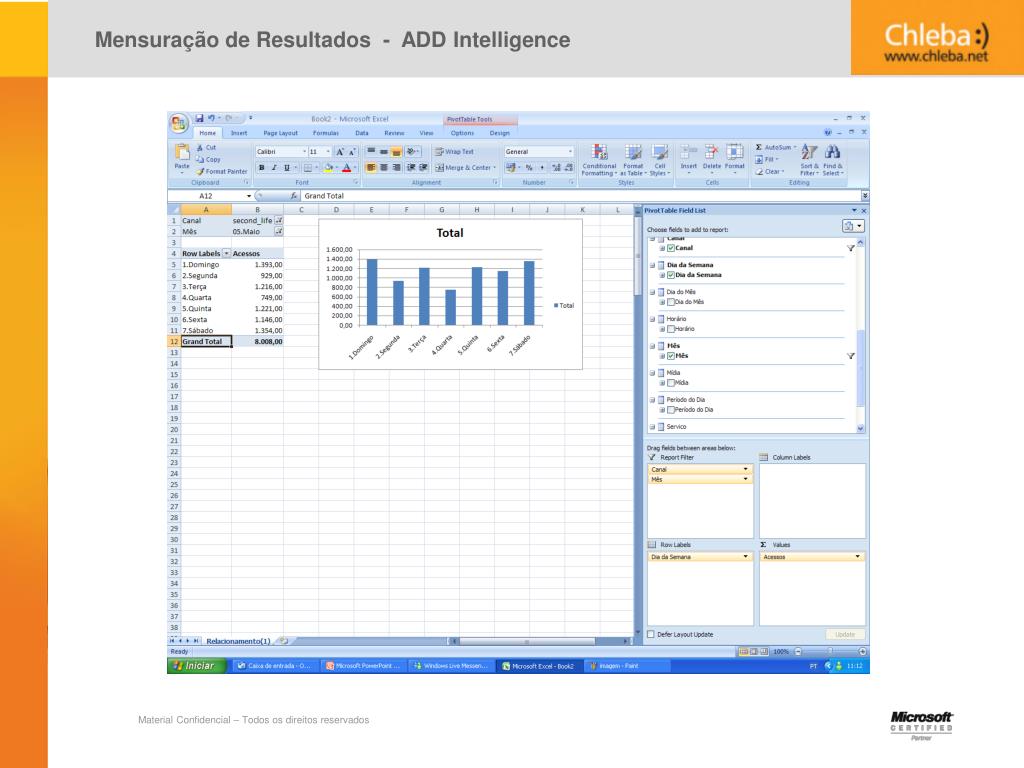
Task: Switch to the Formulas ribbon tab
Action: 325,133
